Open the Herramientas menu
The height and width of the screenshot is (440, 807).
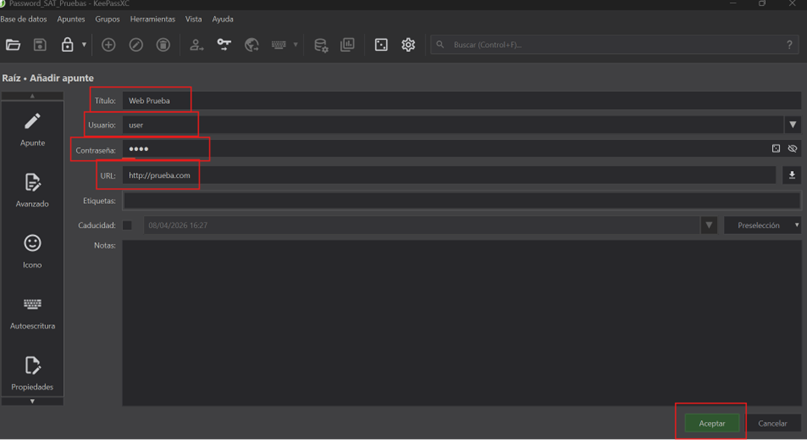click(x=152, y=19)
